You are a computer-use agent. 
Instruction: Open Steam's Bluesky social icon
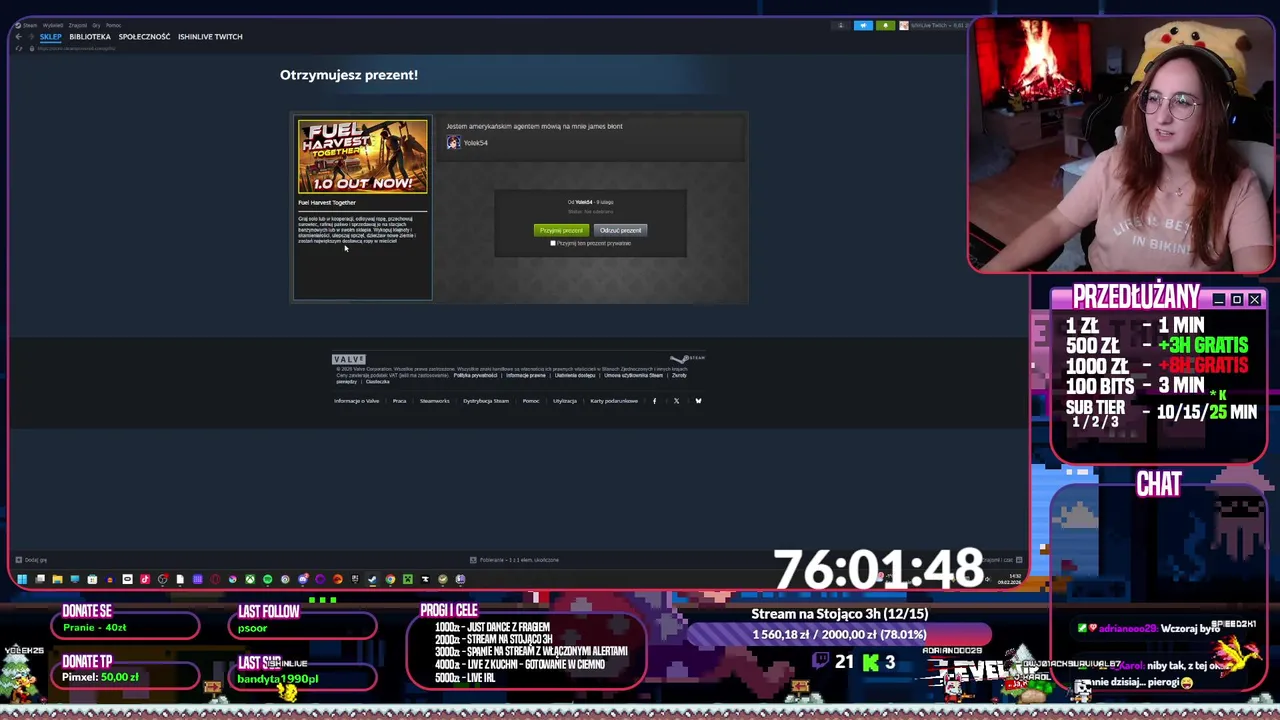(698, 401)
